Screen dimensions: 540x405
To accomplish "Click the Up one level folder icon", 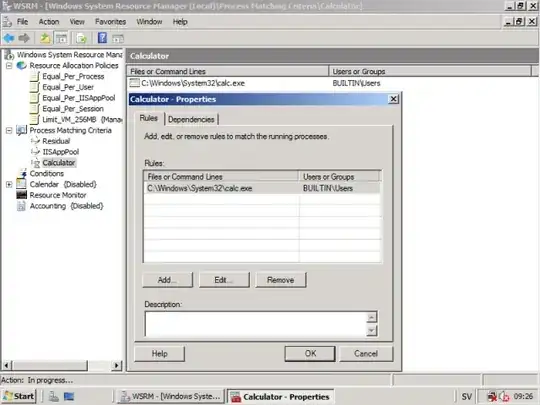I will [45, 38].
